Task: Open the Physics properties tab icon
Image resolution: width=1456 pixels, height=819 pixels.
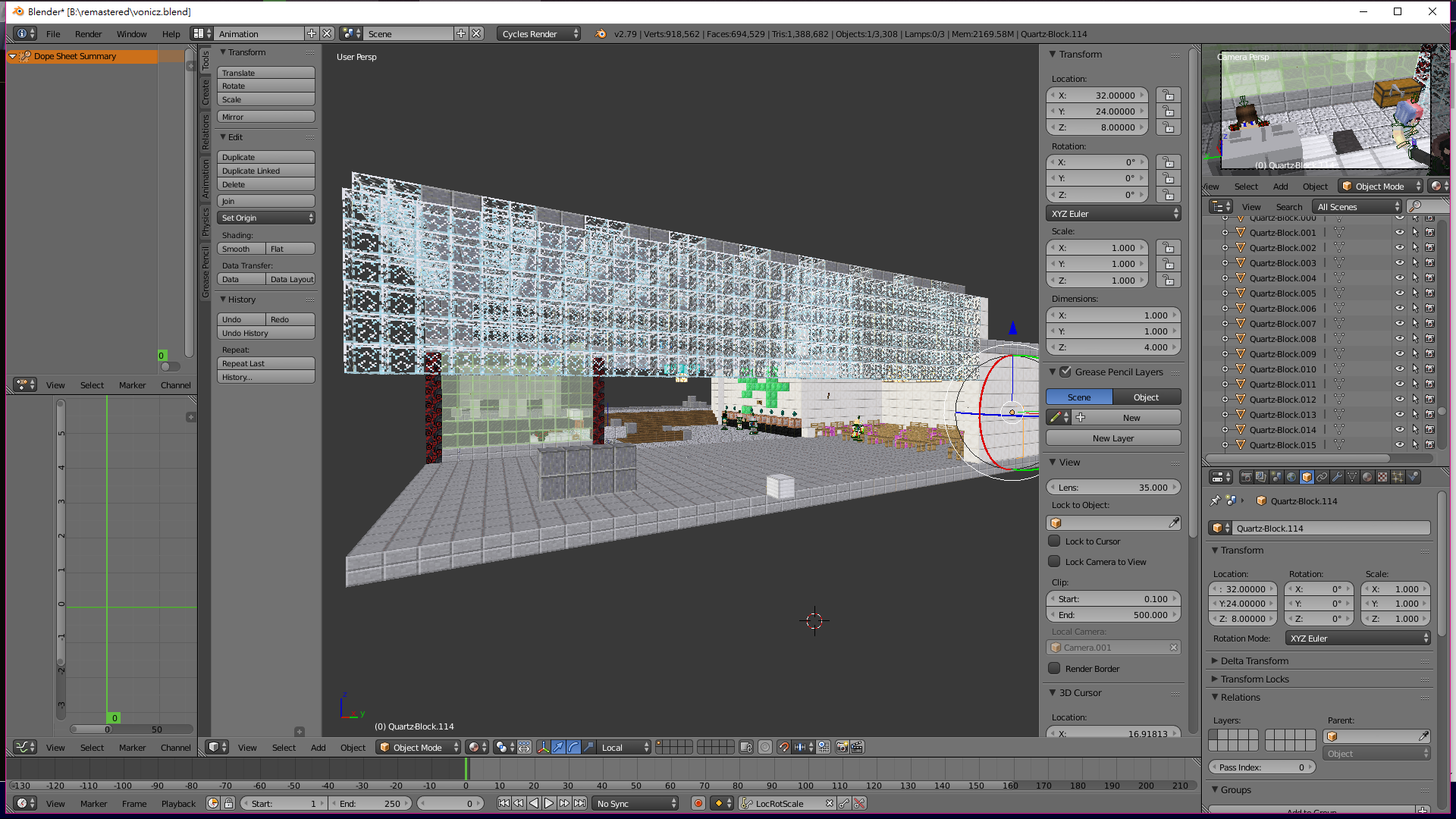Action: 1413,477
